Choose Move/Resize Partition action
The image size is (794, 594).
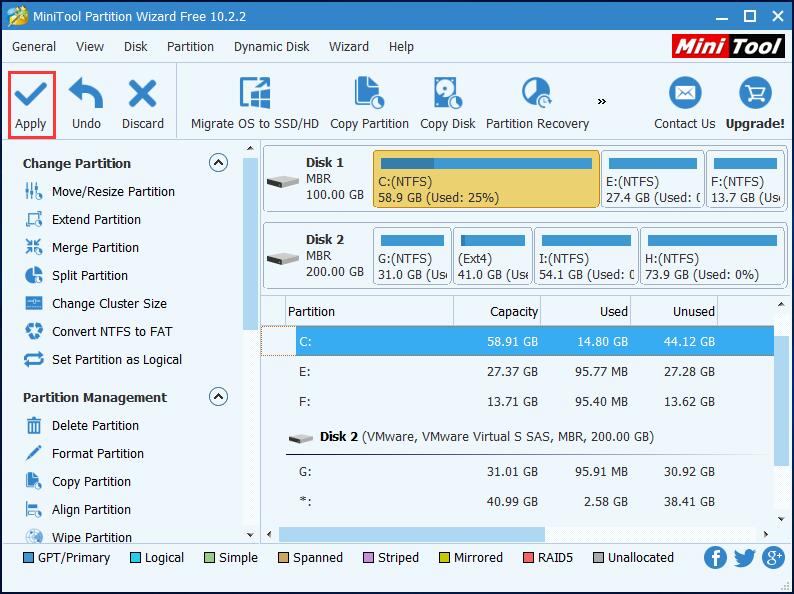click(x=100, y=191)
